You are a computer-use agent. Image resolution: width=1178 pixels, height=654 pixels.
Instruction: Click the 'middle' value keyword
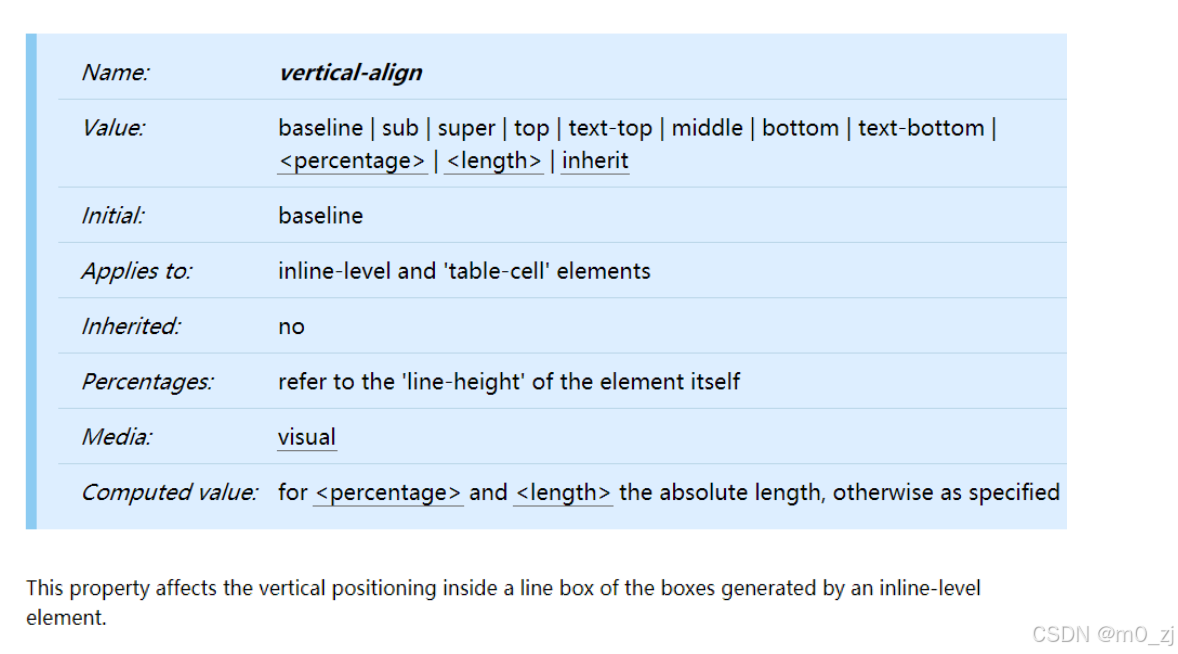coord(707,128)
